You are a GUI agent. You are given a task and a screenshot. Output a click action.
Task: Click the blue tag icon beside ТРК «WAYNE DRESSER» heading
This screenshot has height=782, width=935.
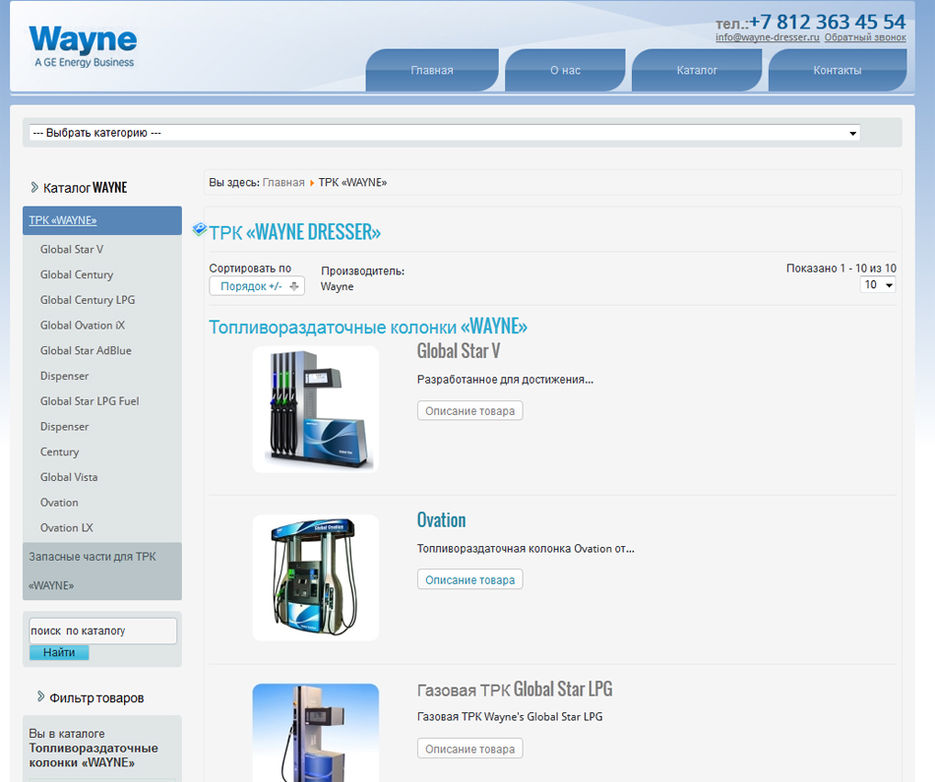click(199, 229)
